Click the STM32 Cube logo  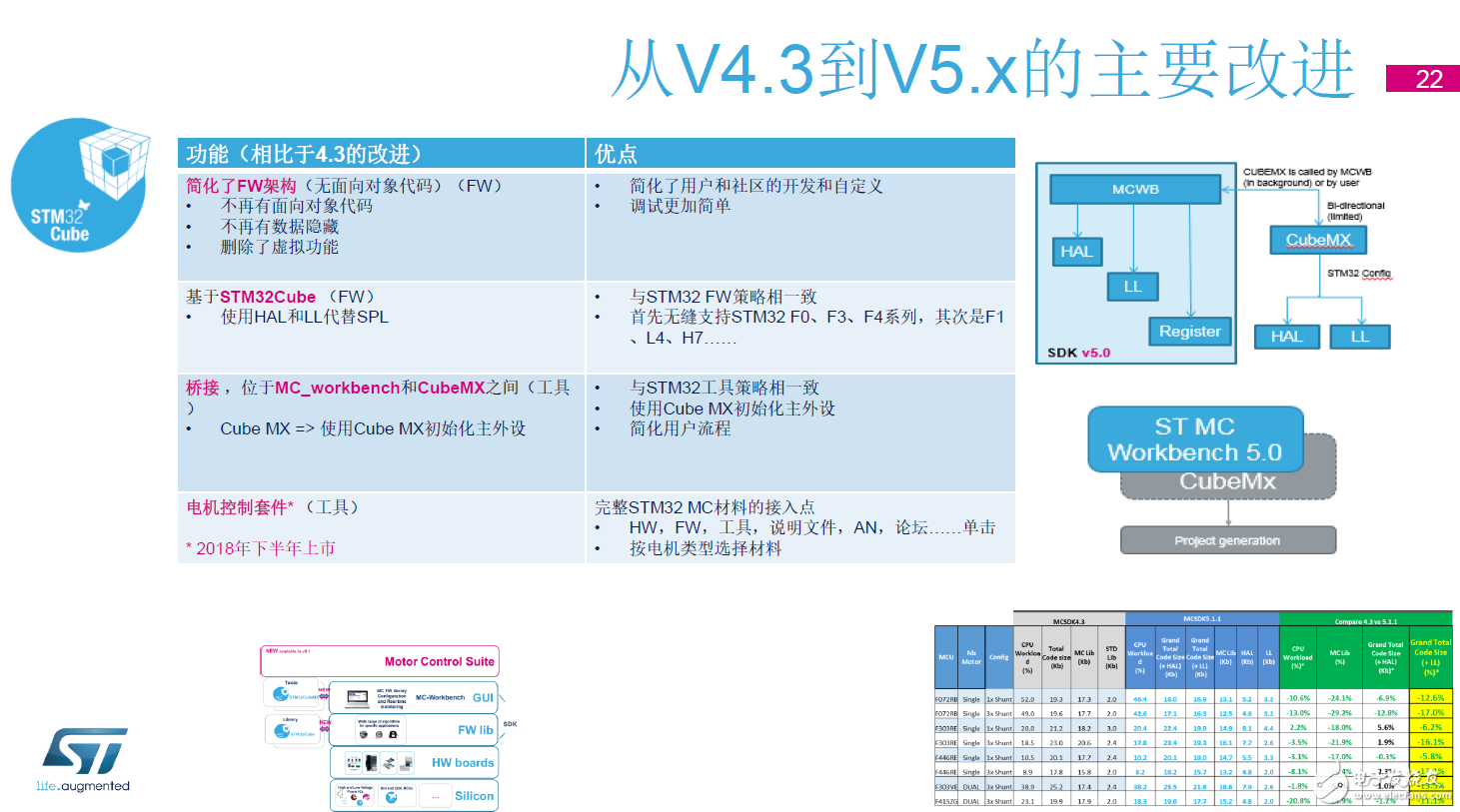point(78,186)
